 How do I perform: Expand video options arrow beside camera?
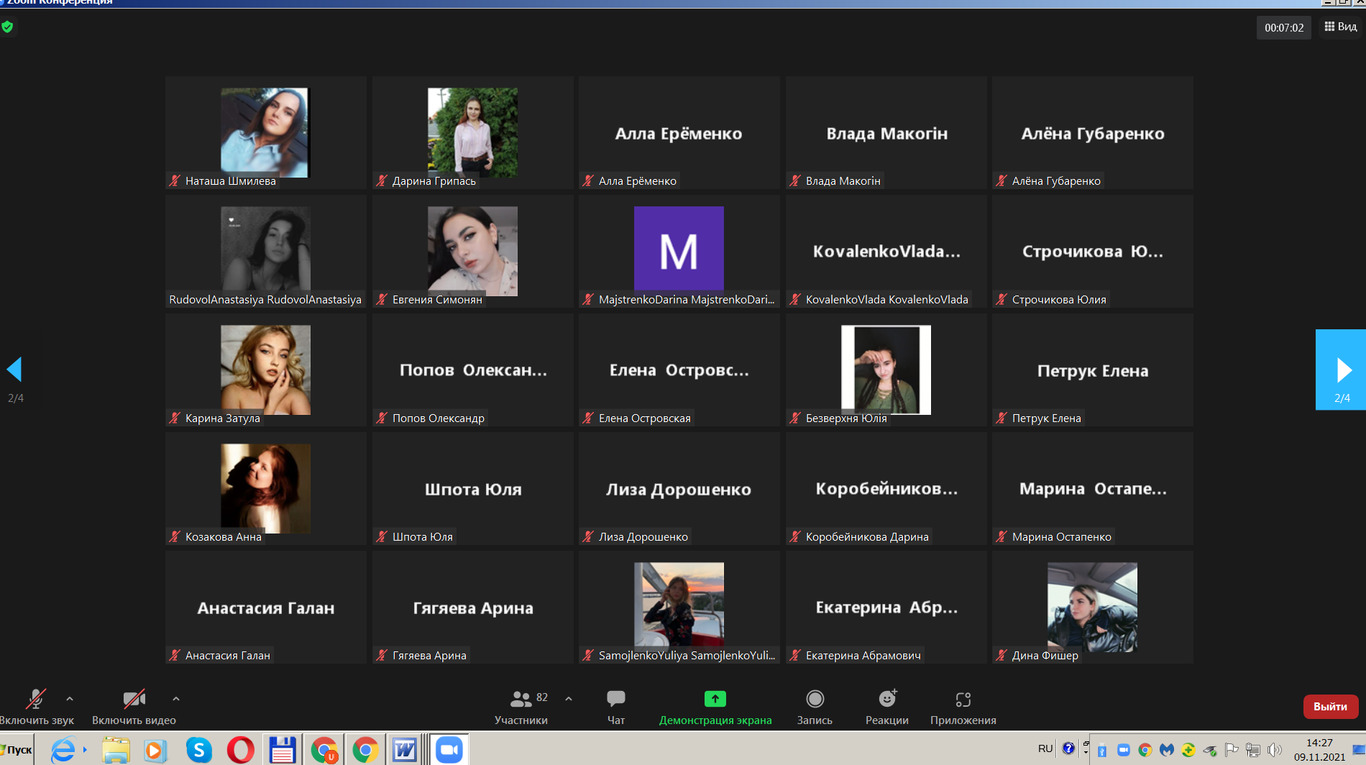(176, 699)
